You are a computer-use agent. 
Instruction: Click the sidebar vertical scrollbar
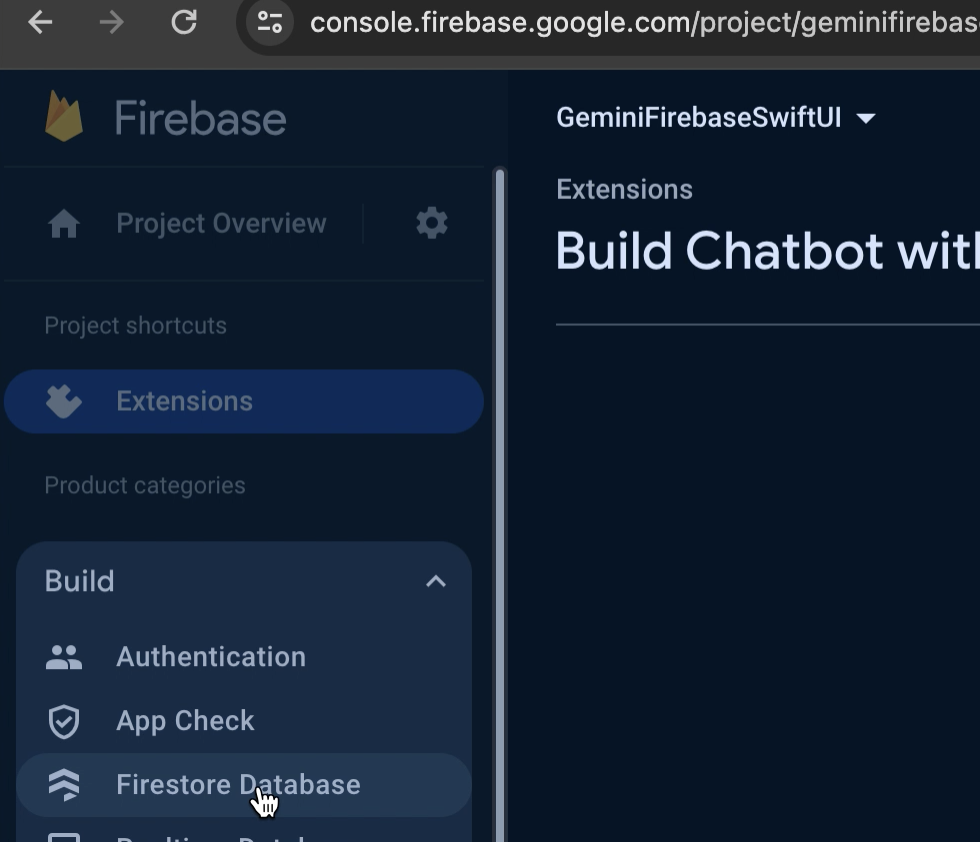point(500,500)
